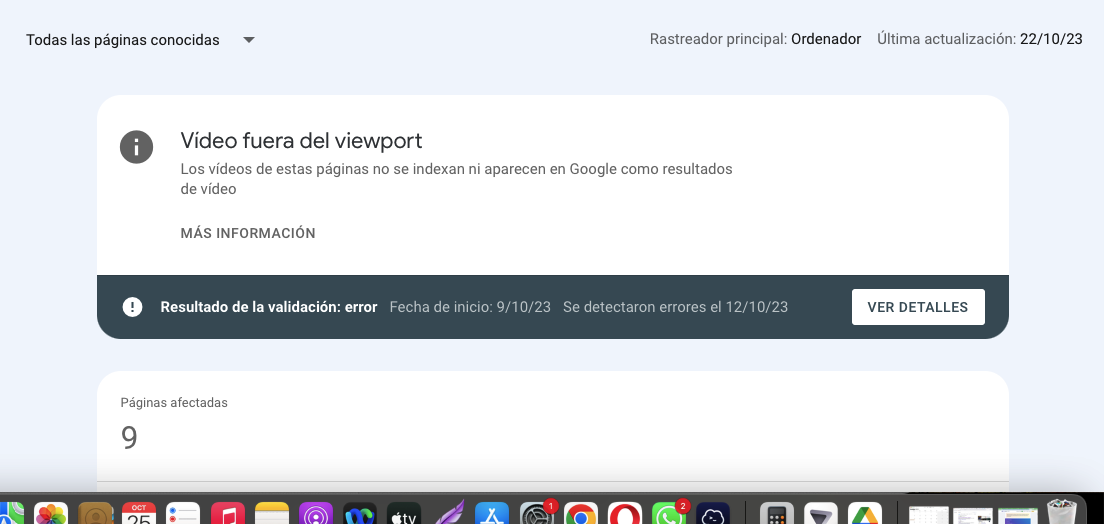The height and width of the screenshot is (524, 1104).
Task: Click the validation error exclamation icon
Action: [x=132, y=307]
